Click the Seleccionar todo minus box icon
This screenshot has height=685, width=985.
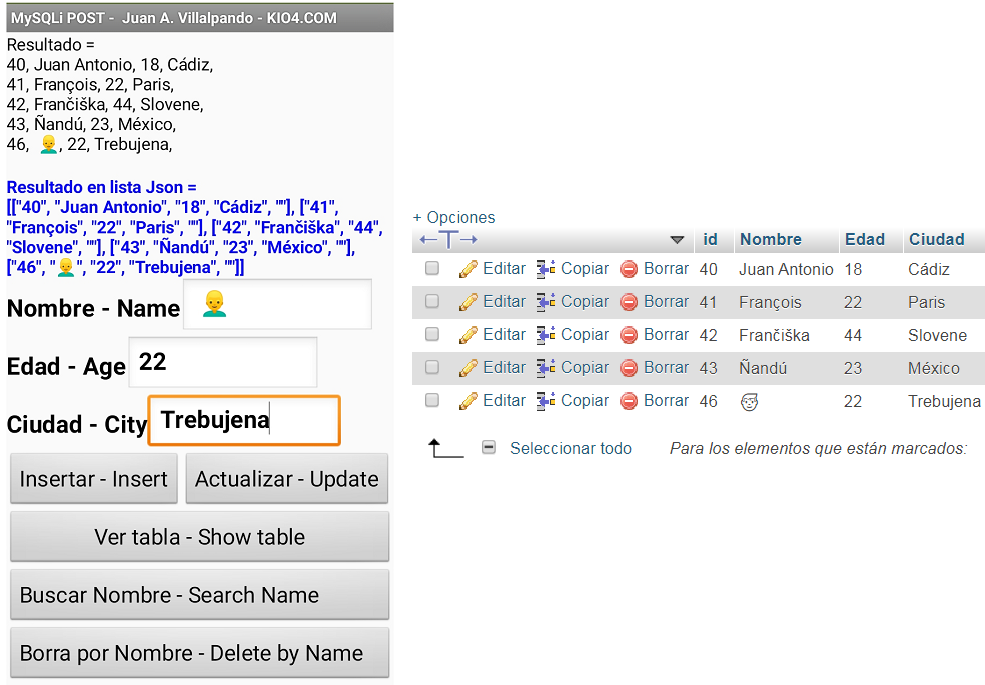(x=489, y=448)
